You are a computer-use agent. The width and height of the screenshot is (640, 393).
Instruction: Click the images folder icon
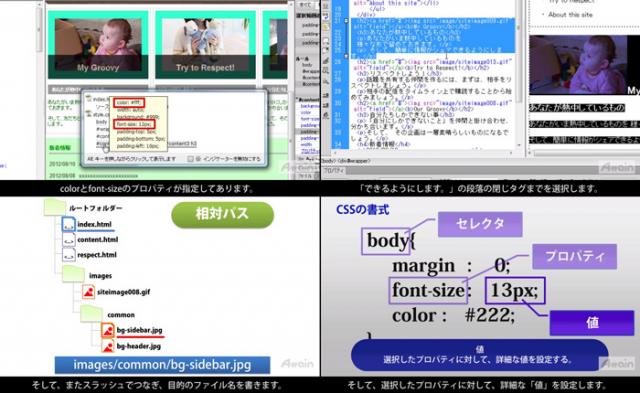pos(73,274)
